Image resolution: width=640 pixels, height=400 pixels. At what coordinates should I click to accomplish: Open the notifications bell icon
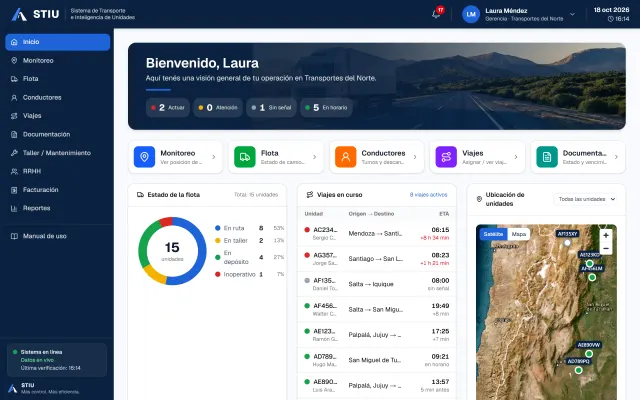pyautogui.click(x=436, y=14)
